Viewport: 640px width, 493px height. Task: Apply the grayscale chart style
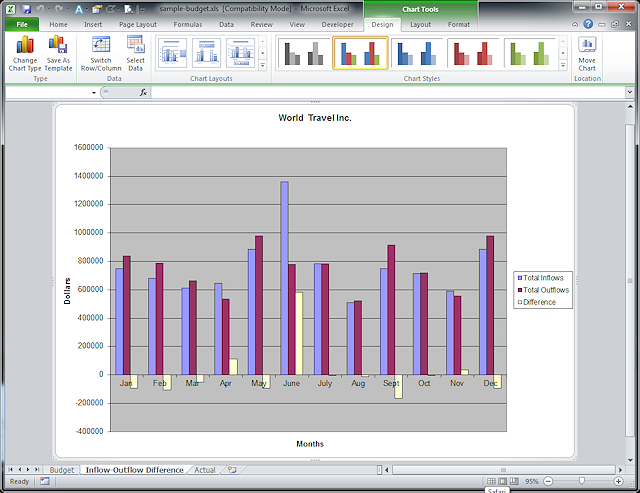[x=304, y=53]
